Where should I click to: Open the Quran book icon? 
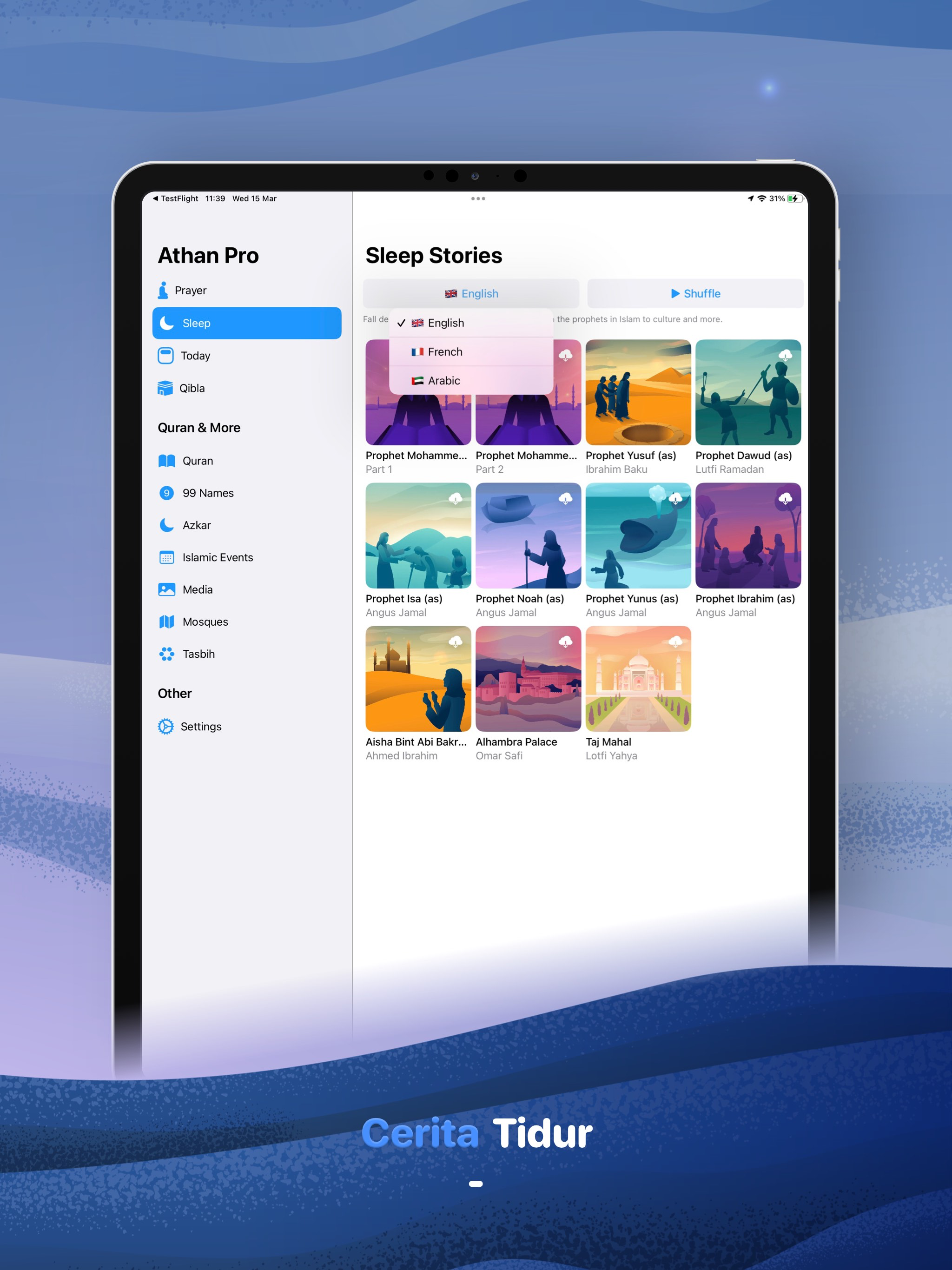166,461
